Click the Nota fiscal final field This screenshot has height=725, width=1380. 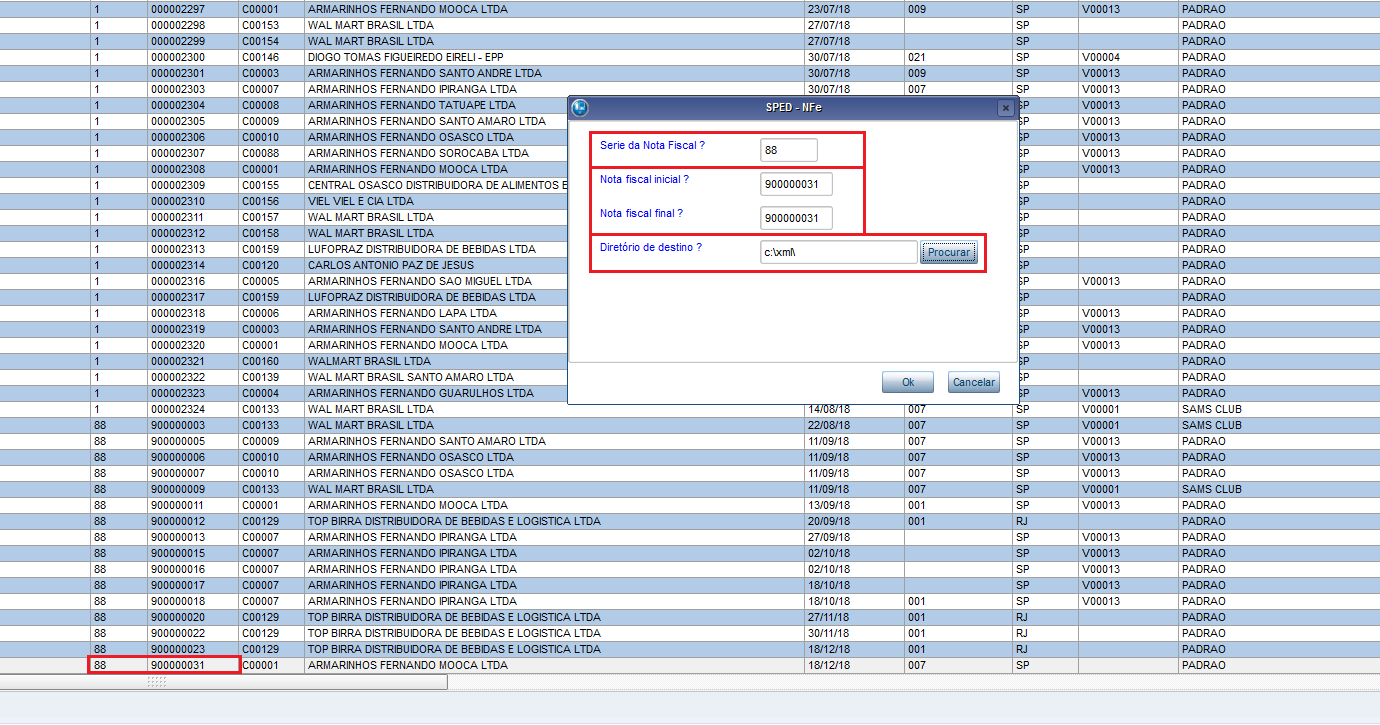(796, 218)
